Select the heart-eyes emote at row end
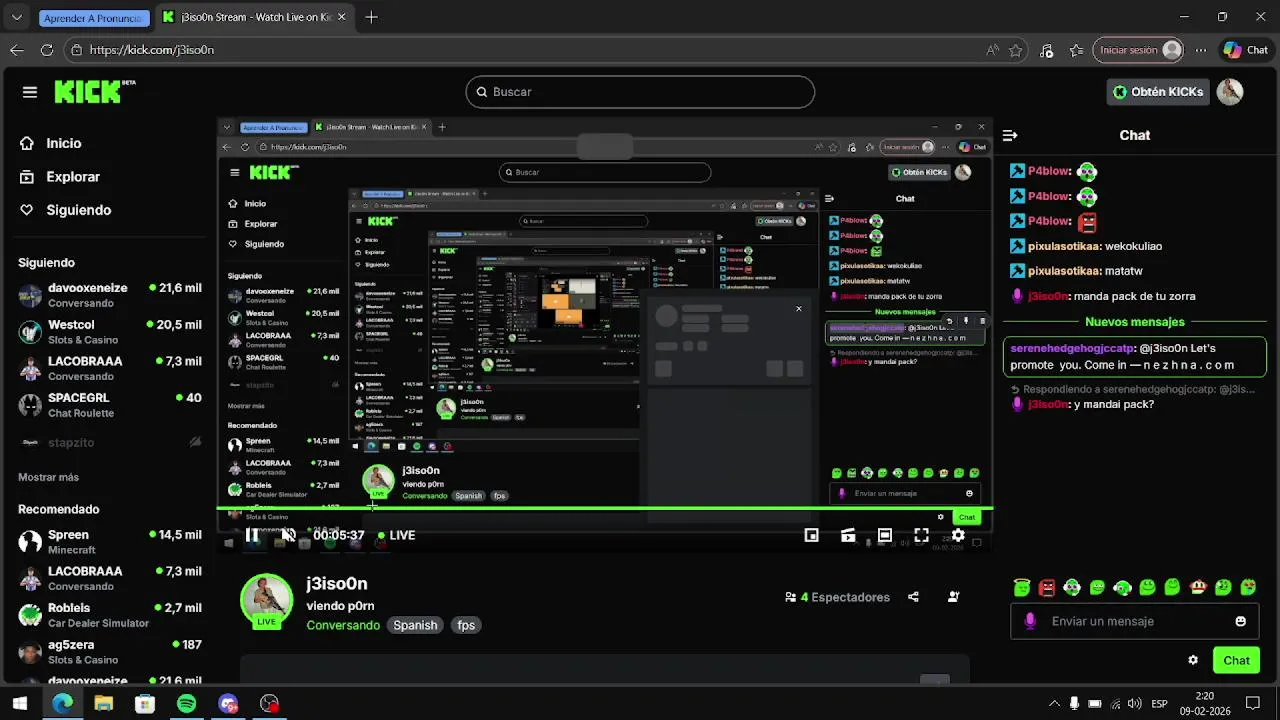 pyautogui.click(x=1248, y=587)
